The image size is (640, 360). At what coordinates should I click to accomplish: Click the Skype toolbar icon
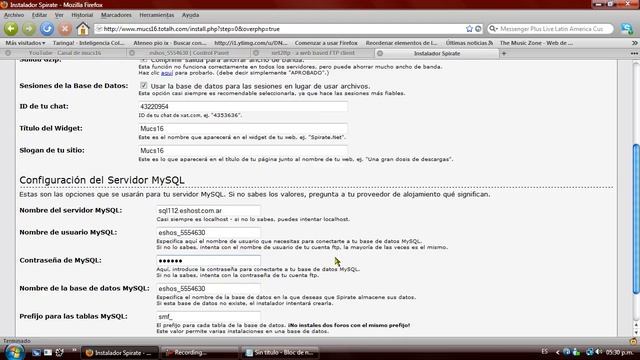[627, 29]
